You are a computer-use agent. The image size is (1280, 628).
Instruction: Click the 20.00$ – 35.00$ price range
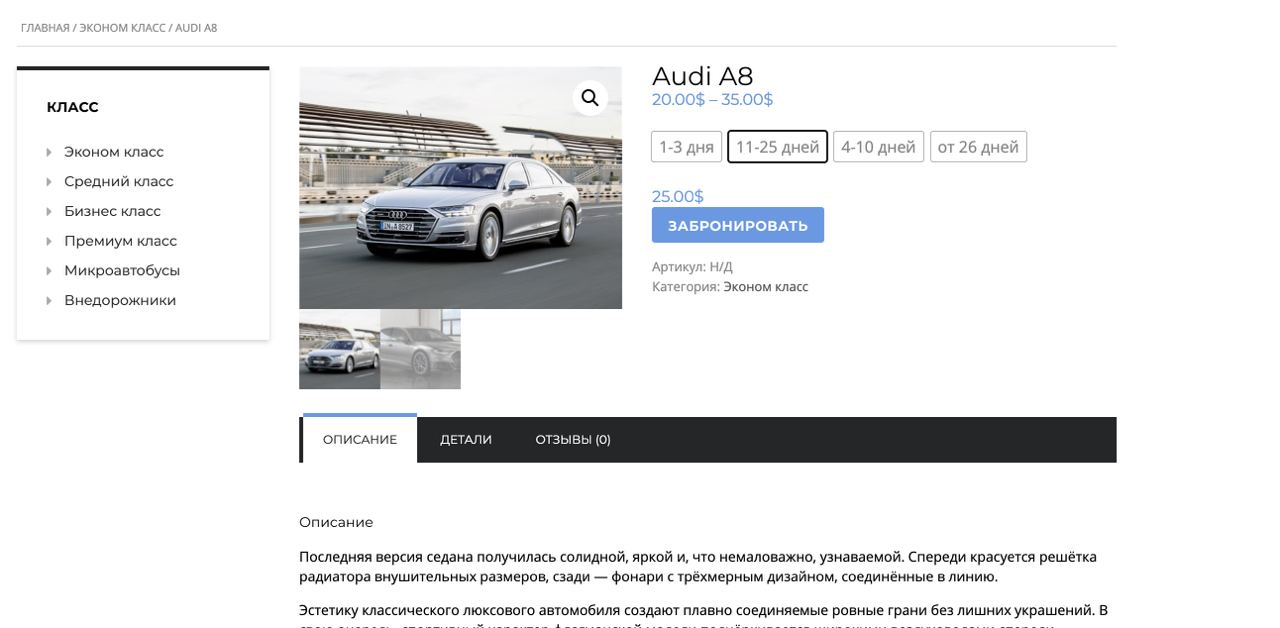click(x=712, y=100)
